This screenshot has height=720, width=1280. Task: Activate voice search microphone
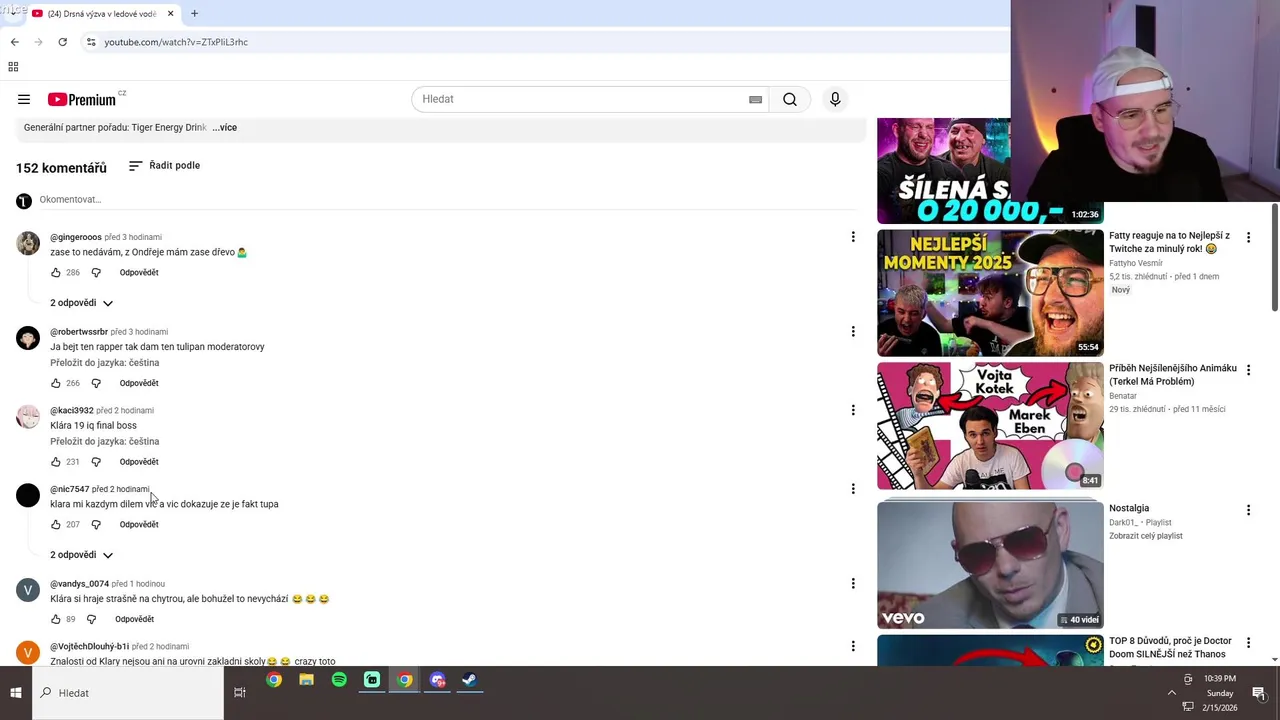835,99
